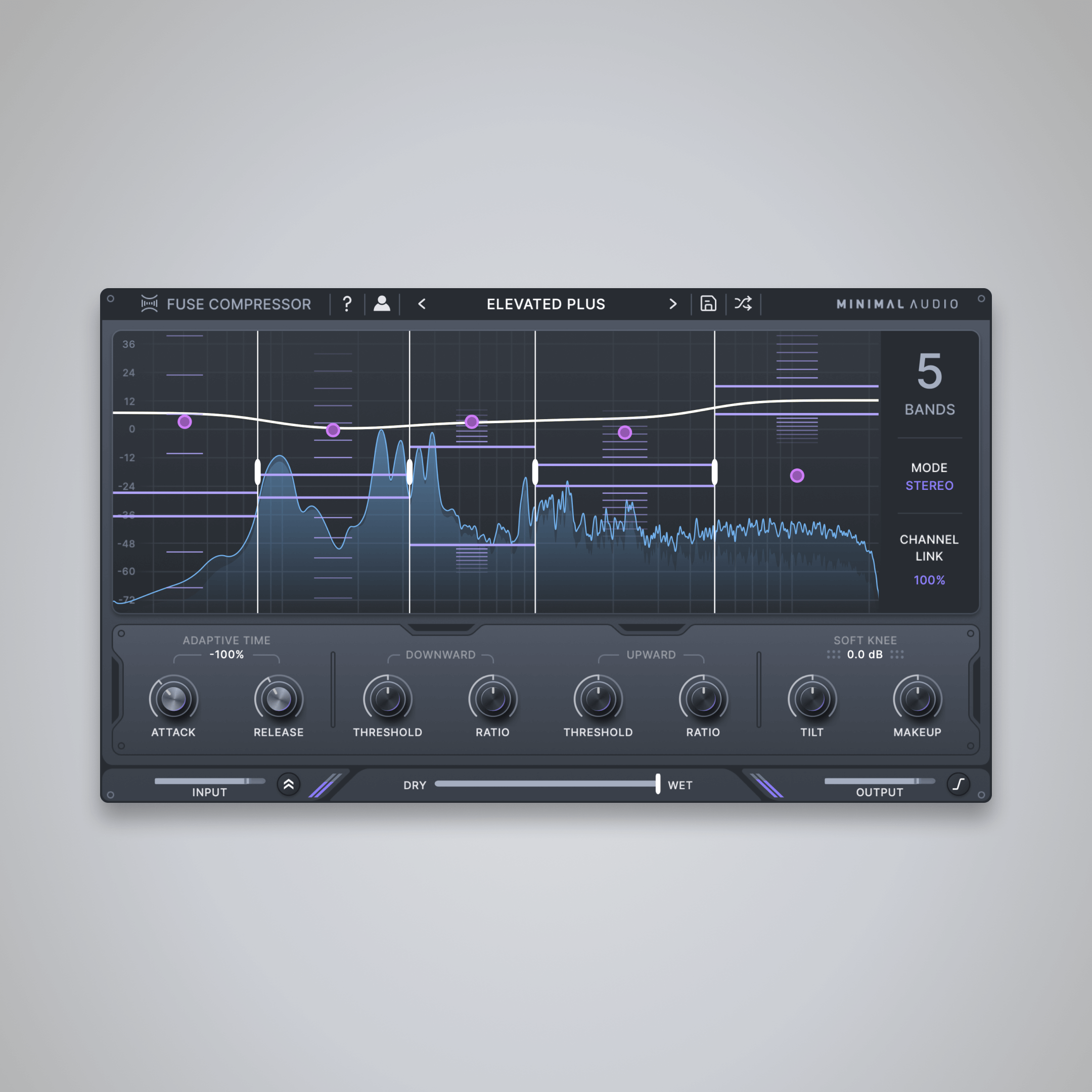Click the ADAPTIVE TIME label
The image size is (1092, 1092).
(x=226, y=641)
